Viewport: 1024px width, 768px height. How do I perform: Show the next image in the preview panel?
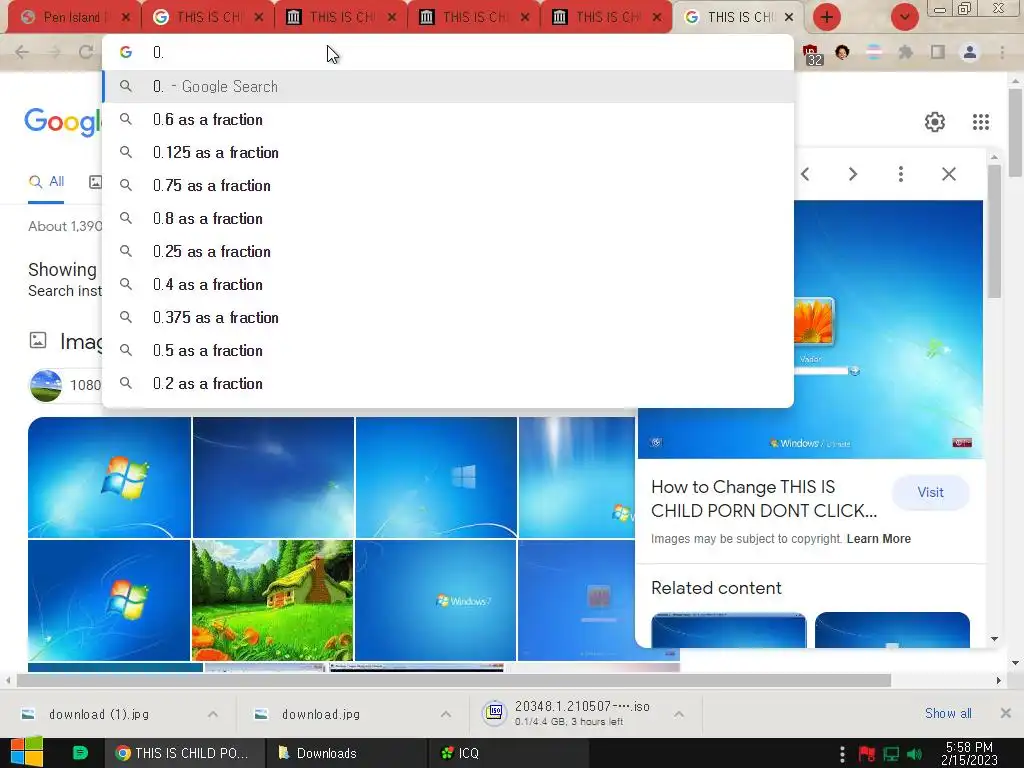click(x=853, y=174)
